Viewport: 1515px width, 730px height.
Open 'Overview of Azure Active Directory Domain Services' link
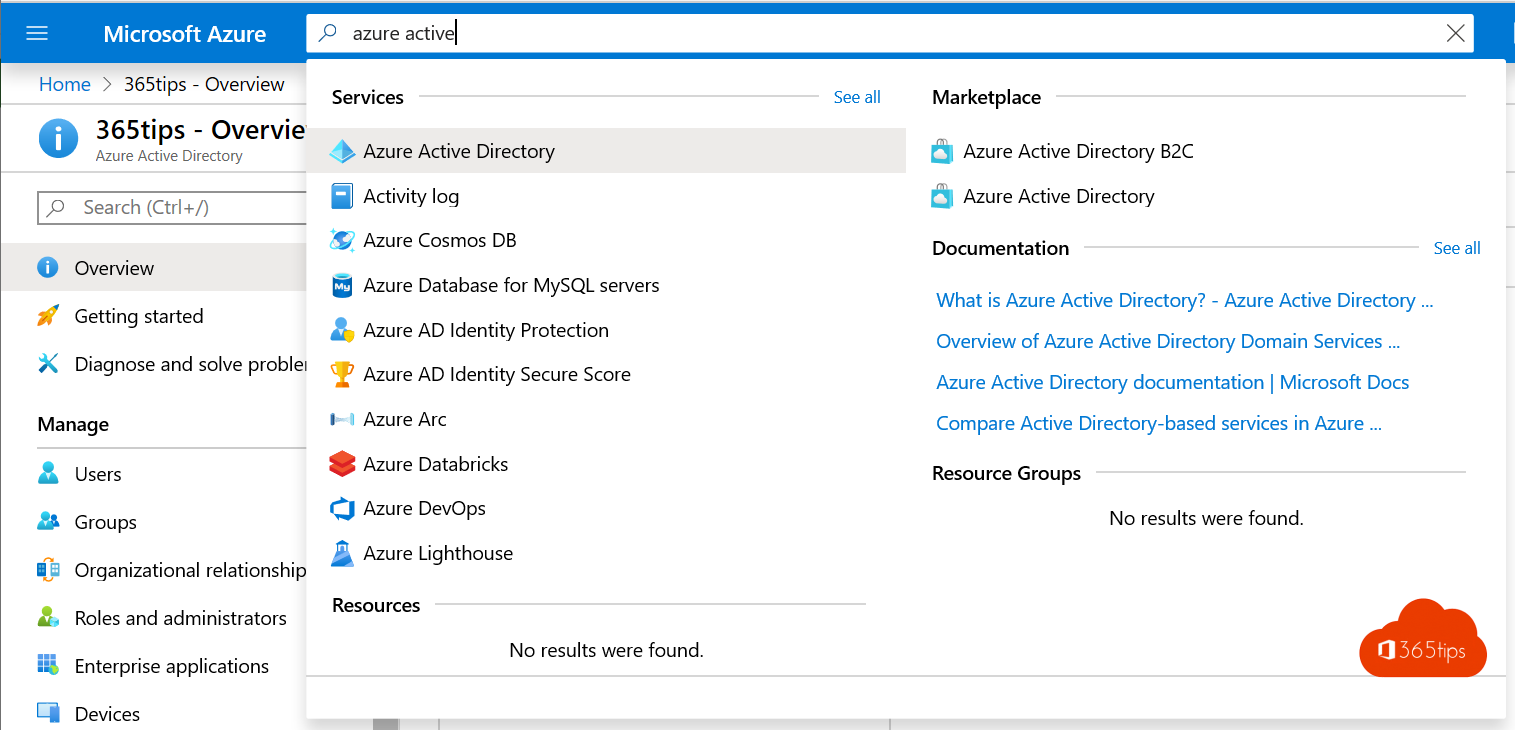click(1168, 341)
